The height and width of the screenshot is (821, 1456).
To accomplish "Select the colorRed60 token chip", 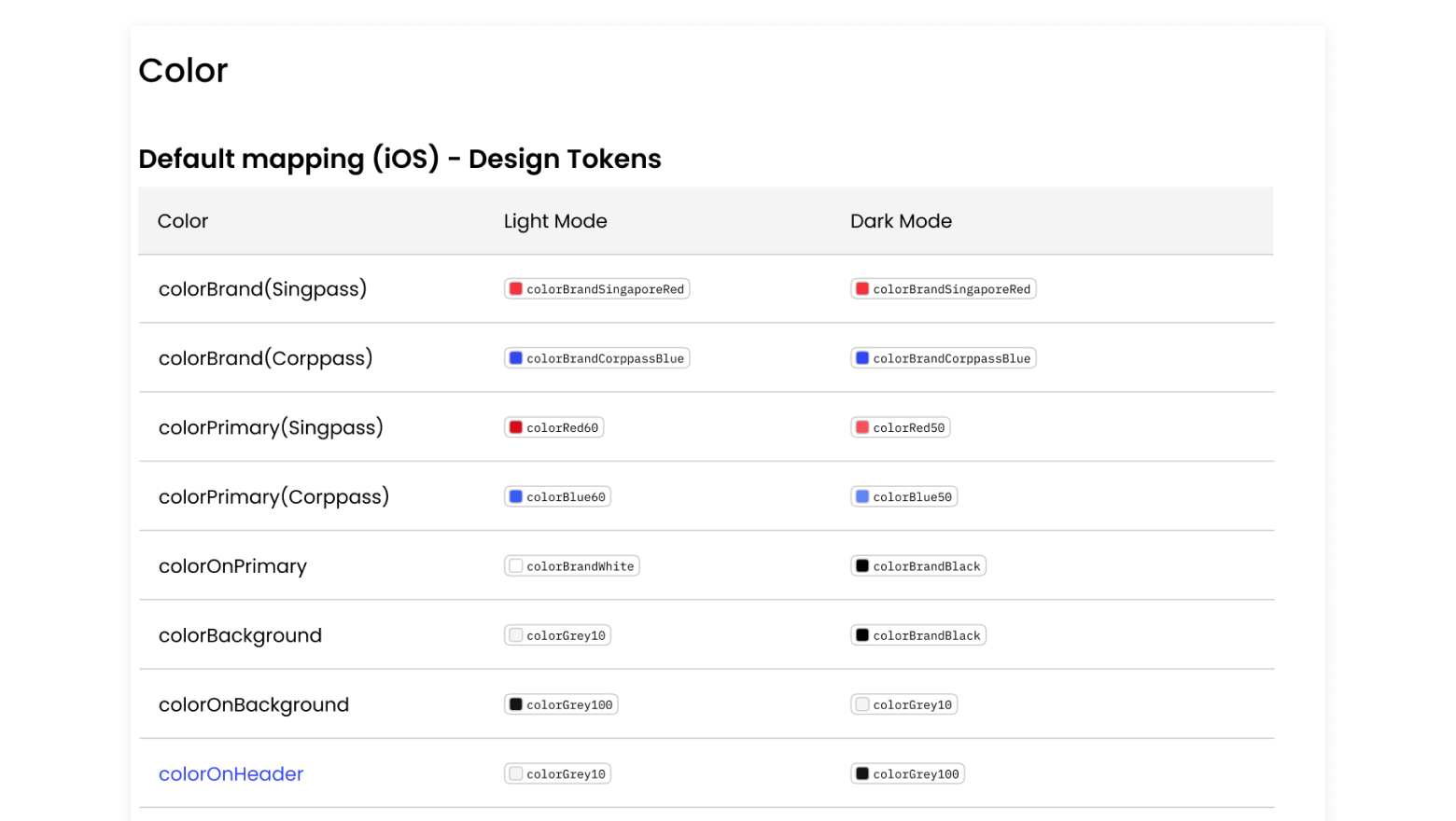I will point(553,426).
